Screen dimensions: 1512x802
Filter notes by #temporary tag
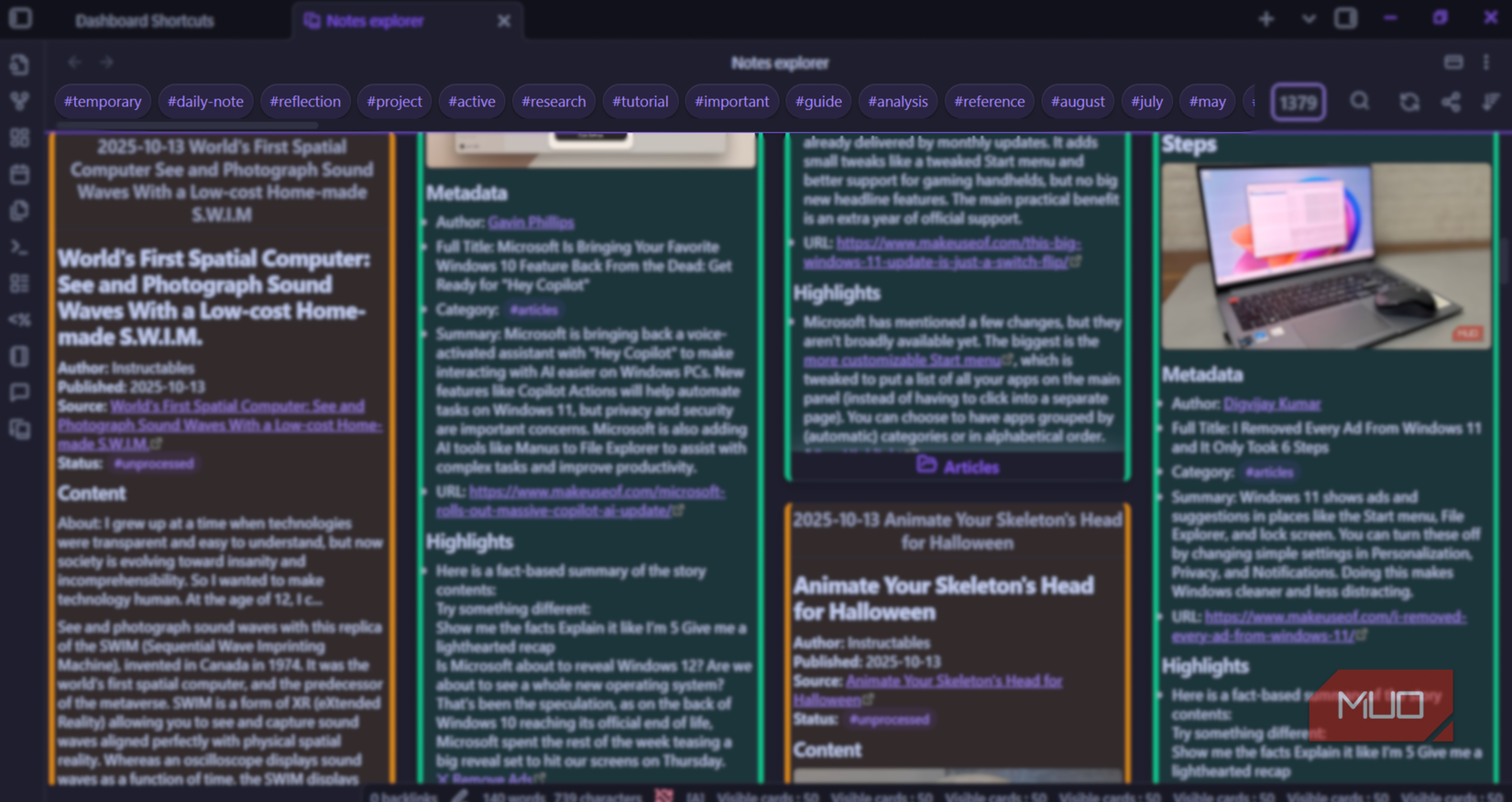(103, 102)
